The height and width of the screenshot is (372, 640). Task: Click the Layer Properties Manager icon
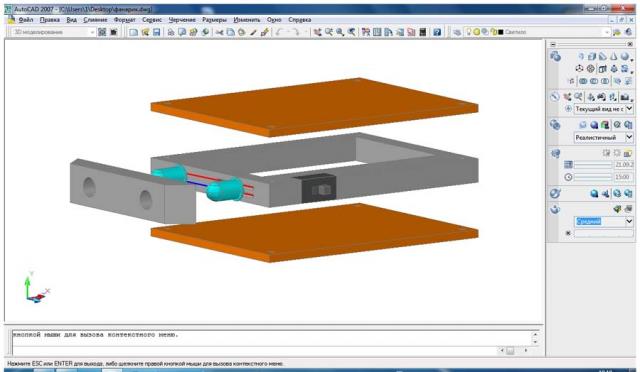[457, 32]
